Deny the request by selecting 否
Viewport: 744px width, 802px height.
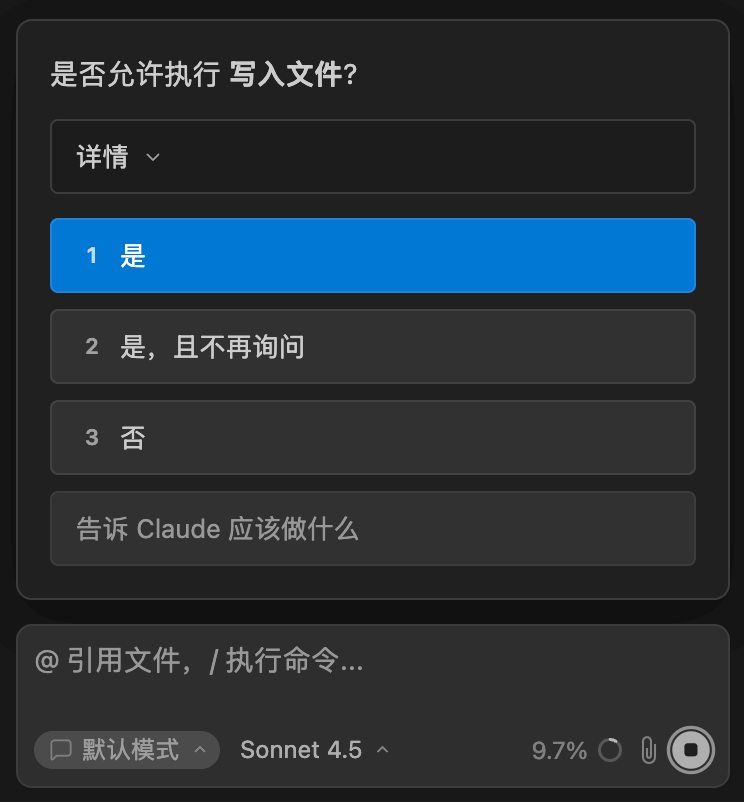click(x=372, y=438)
